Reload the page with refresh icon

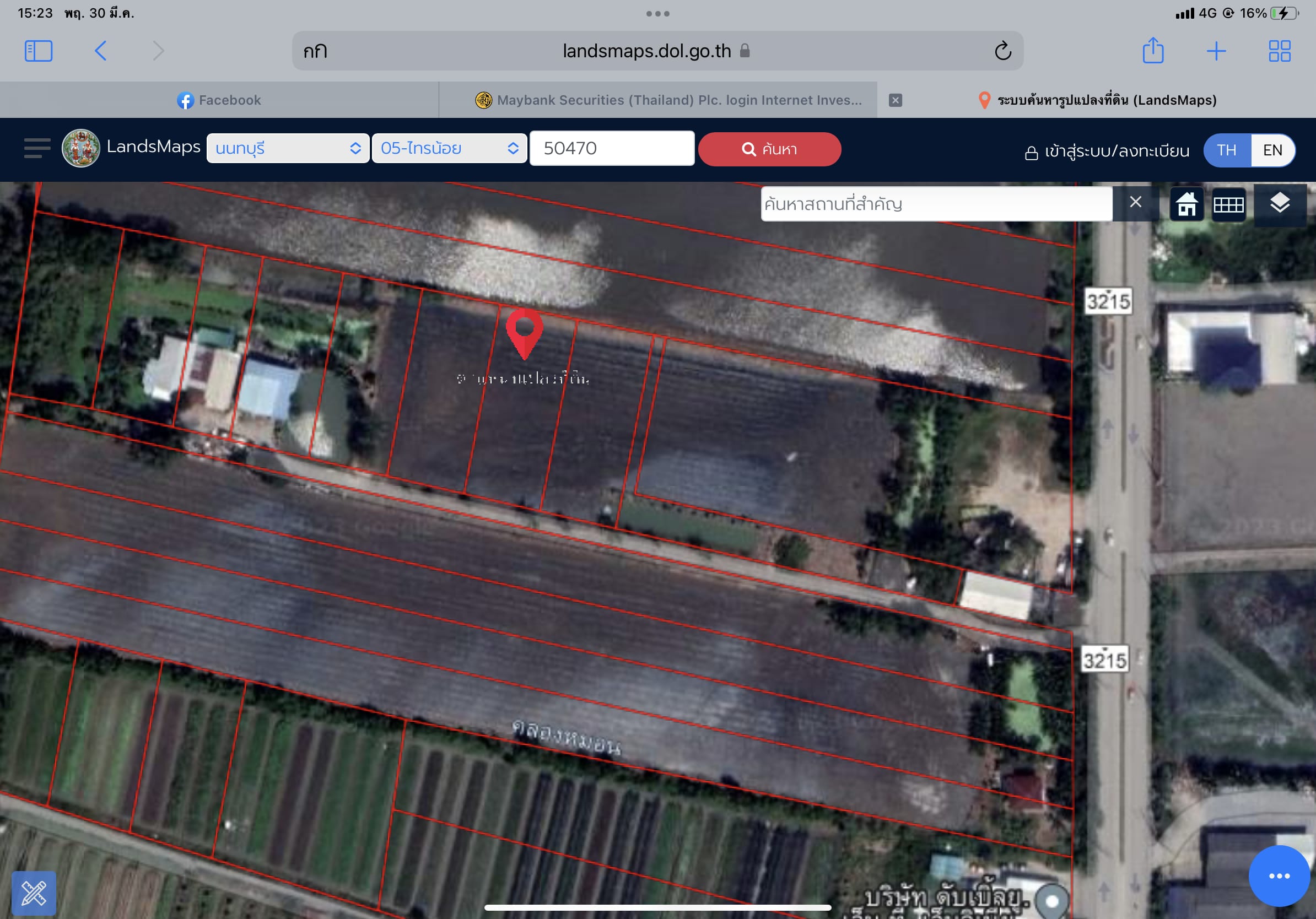click(x=1002, y=51)
